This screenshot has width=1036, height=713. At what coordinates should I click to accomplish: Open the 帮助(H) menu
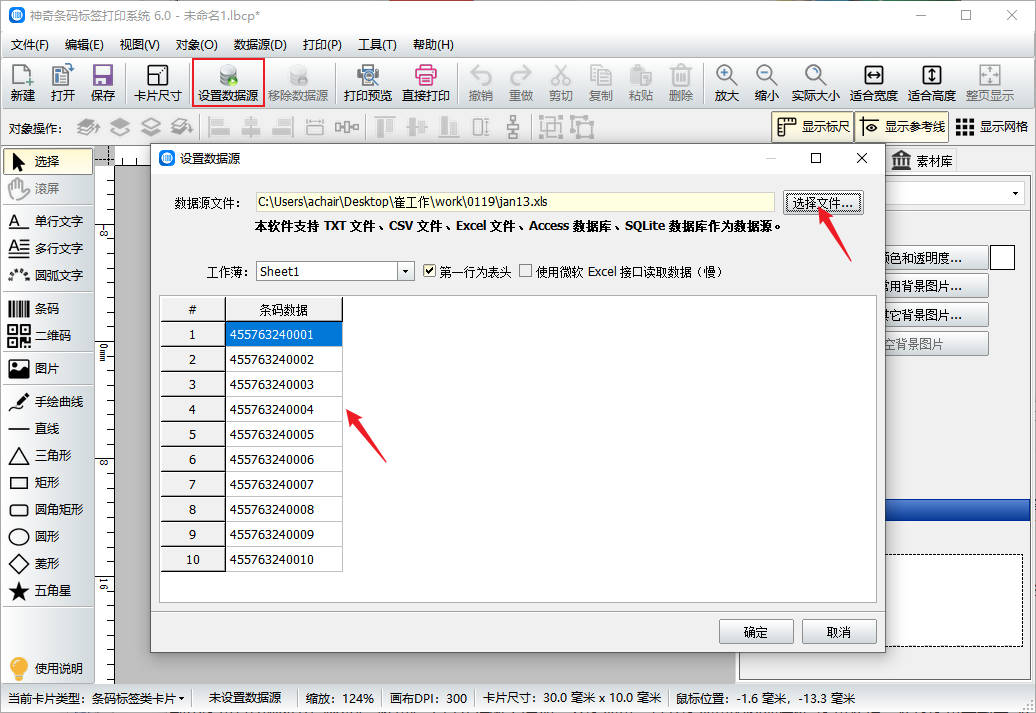[x=433, y=45]
